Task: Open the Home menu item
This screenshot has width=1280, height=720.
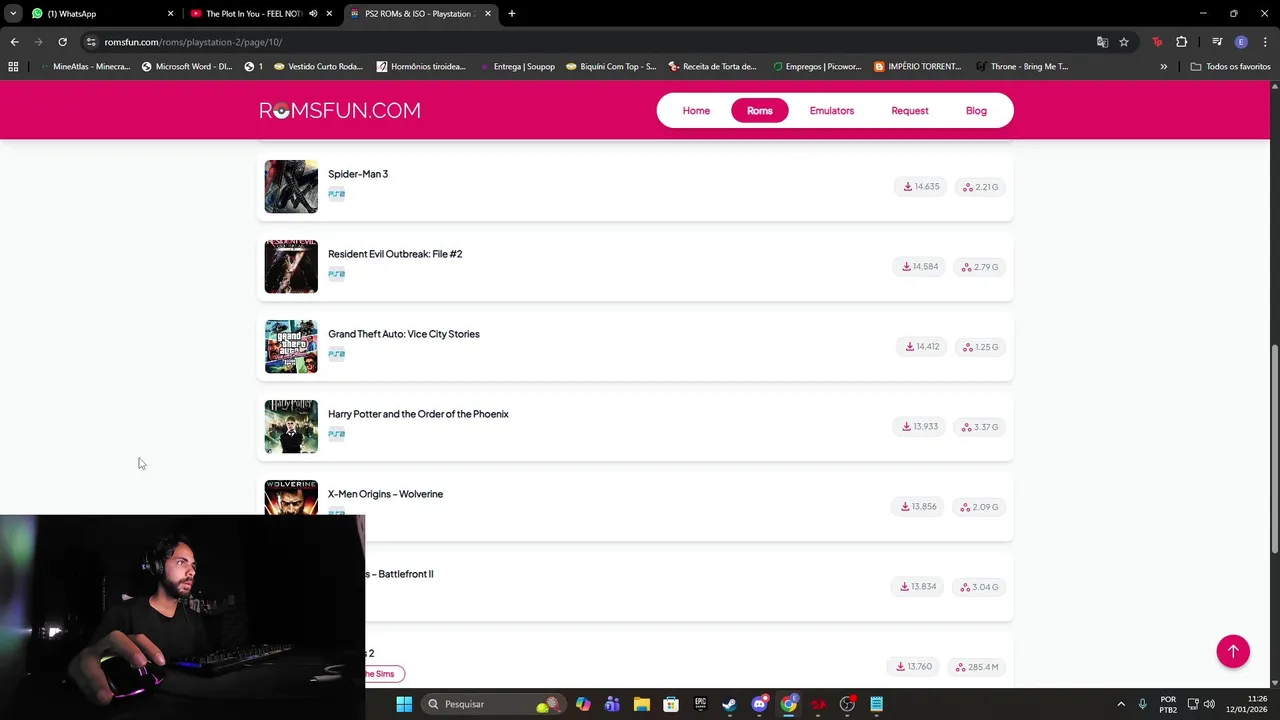Action: click(696, 111)
